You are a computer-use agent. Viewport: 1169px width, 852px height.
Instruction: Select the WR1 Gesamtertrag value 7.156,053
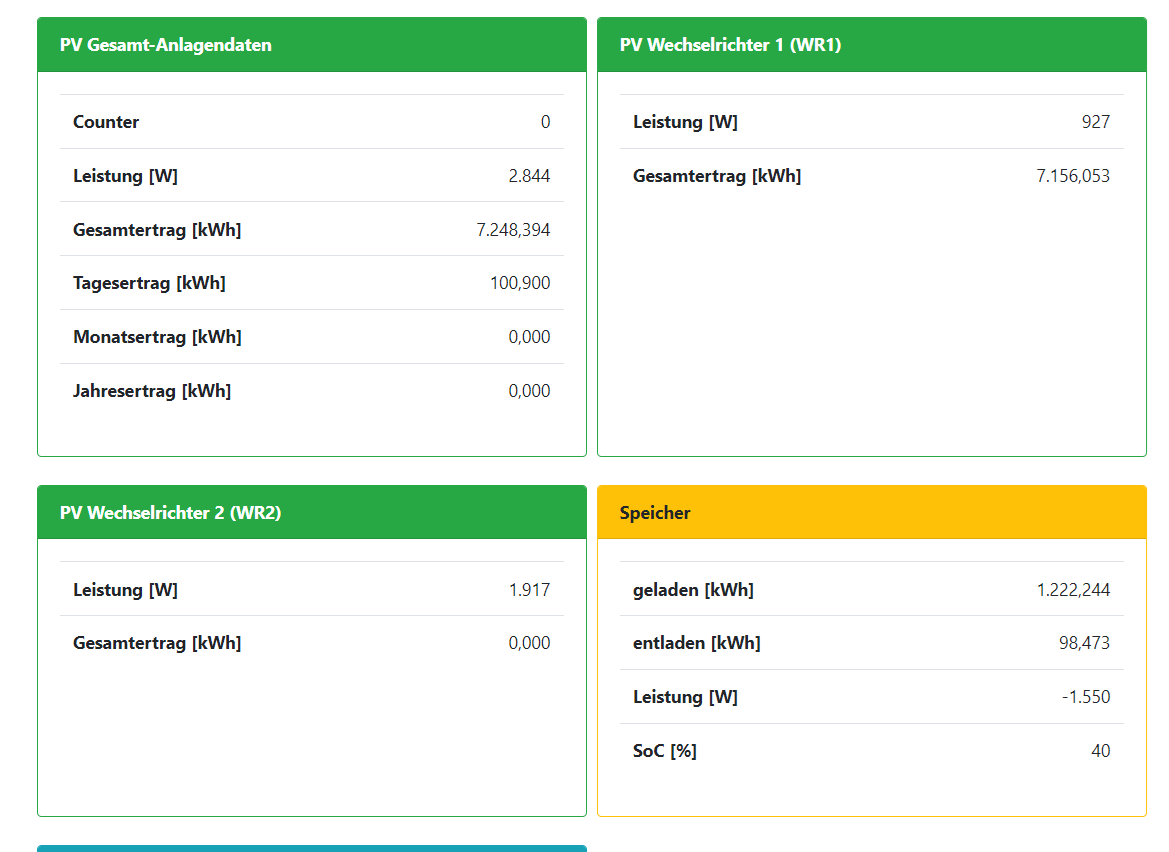pos(1073,176)
